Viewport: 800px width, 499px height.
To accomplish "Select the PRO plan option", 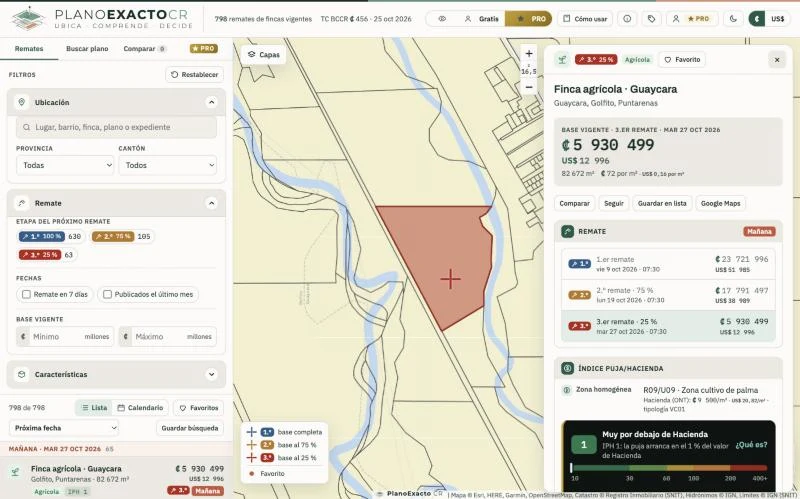I will [x=529, y=19].
